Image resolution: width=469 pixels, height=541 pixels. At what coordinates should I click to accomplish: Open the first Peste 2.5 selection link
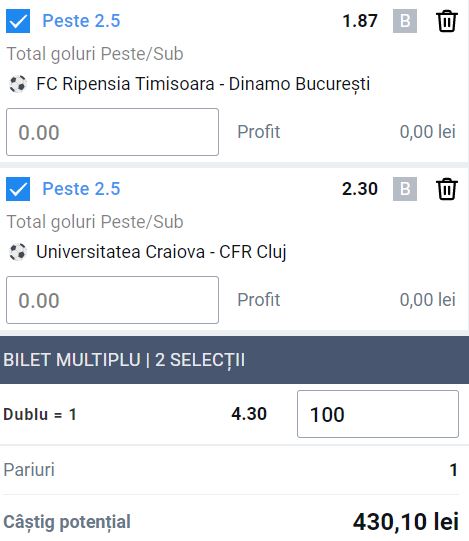point(81,21)
